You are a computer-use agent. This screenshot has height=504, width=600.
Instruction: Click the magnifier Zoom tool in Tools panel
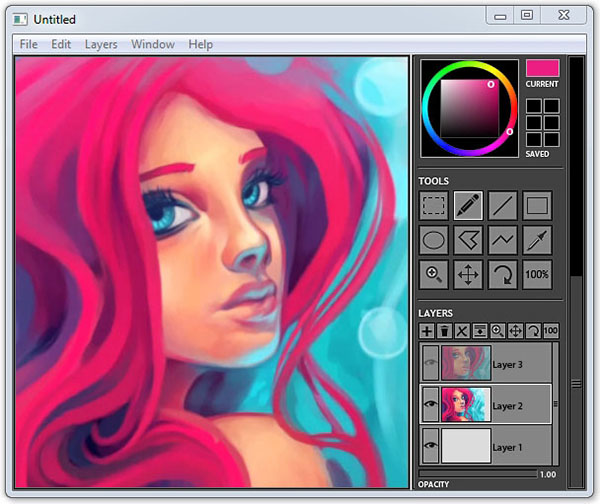[x=434, y=274]
